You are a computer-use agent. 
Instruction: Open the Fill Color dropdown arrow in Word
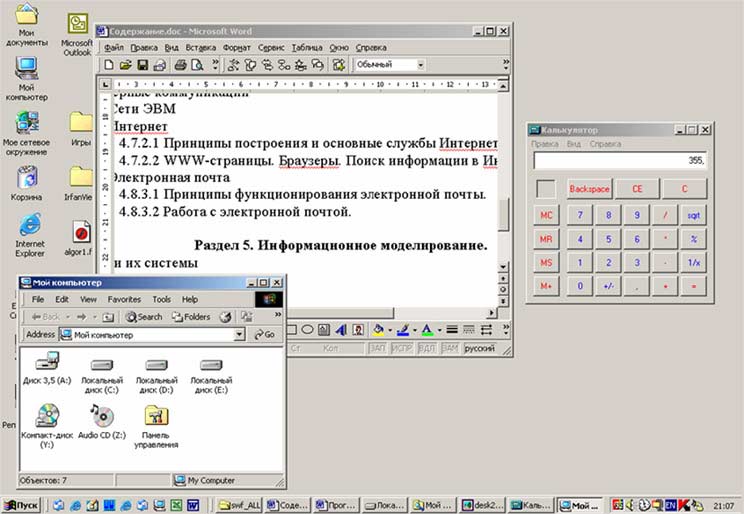coord(390,329)
